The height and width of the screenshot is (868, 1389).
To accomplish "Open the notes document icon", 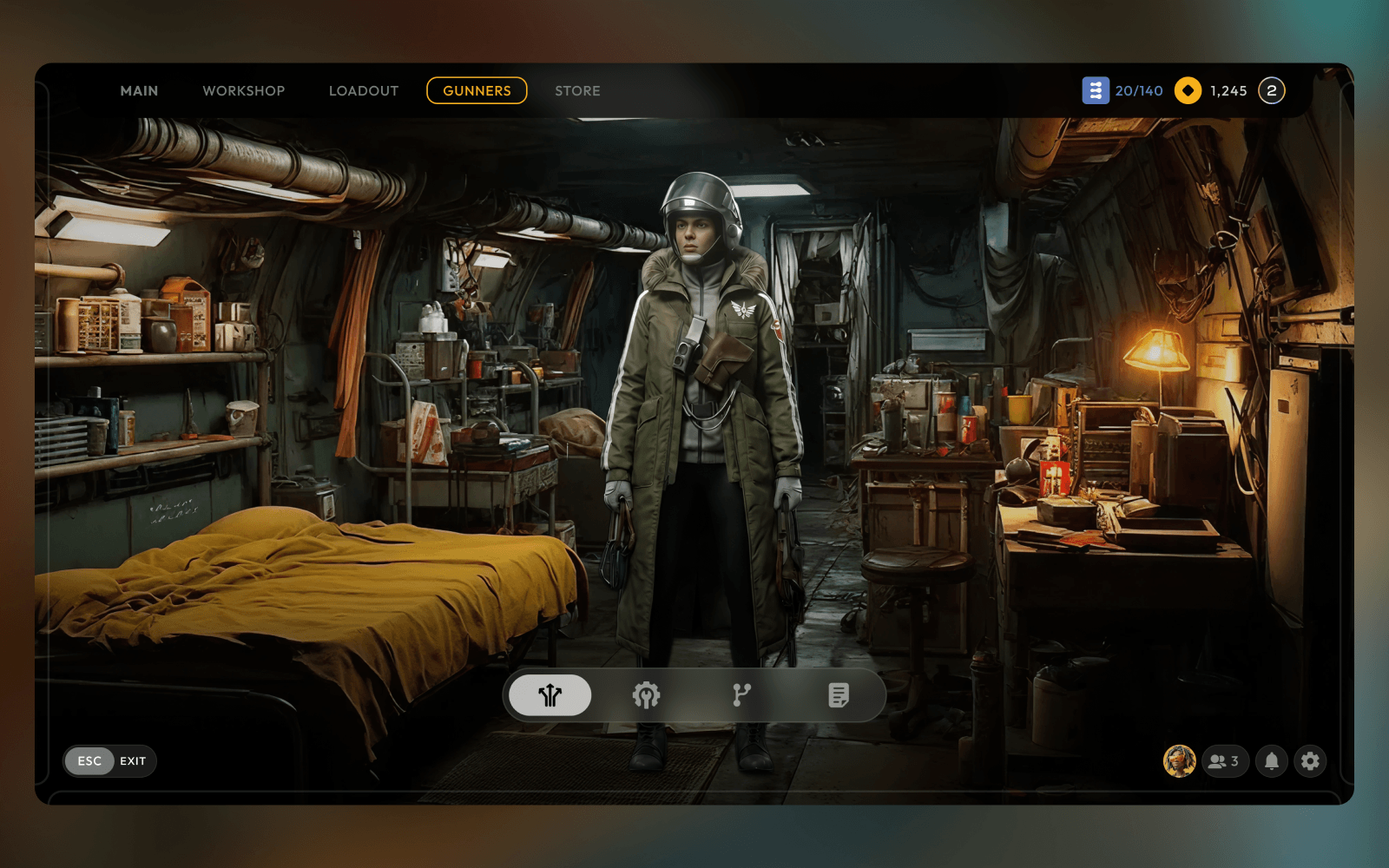I will click(x=838, y=695).
